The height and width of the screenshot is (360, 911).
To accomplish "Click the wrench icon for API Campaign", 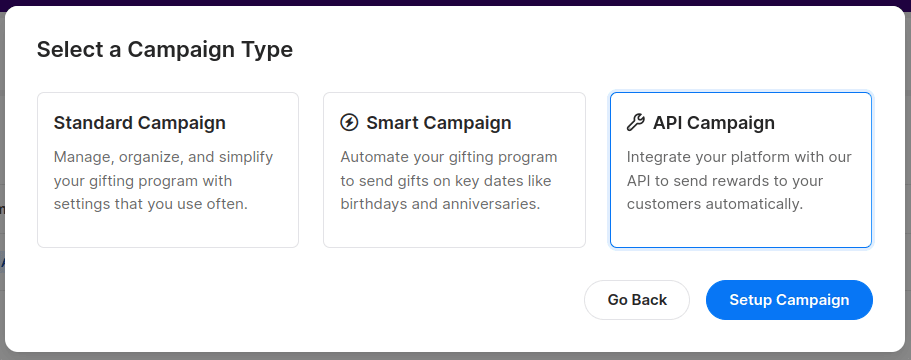I will (x=636, y=123).
